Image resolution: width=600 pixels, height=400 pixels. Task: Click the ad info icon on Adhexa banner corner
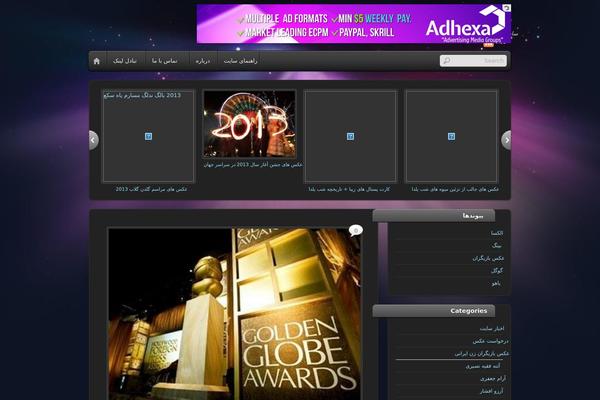[506, 8]
